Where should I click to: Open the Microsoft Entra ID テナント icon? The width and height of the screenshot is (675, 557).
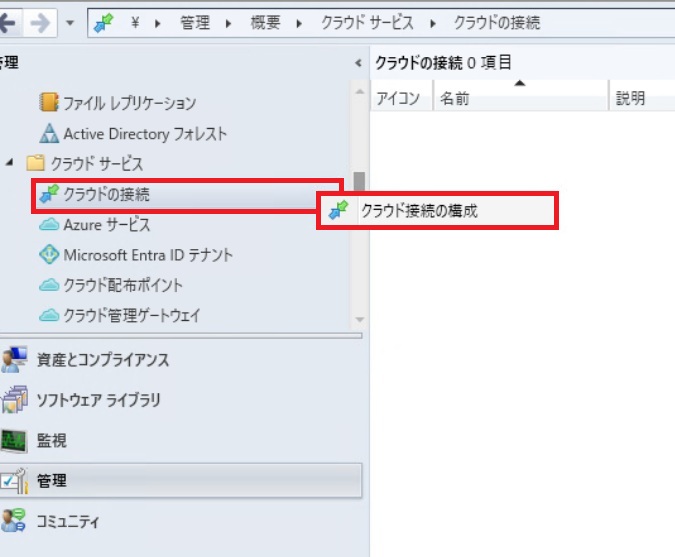[x=49, y=255]
